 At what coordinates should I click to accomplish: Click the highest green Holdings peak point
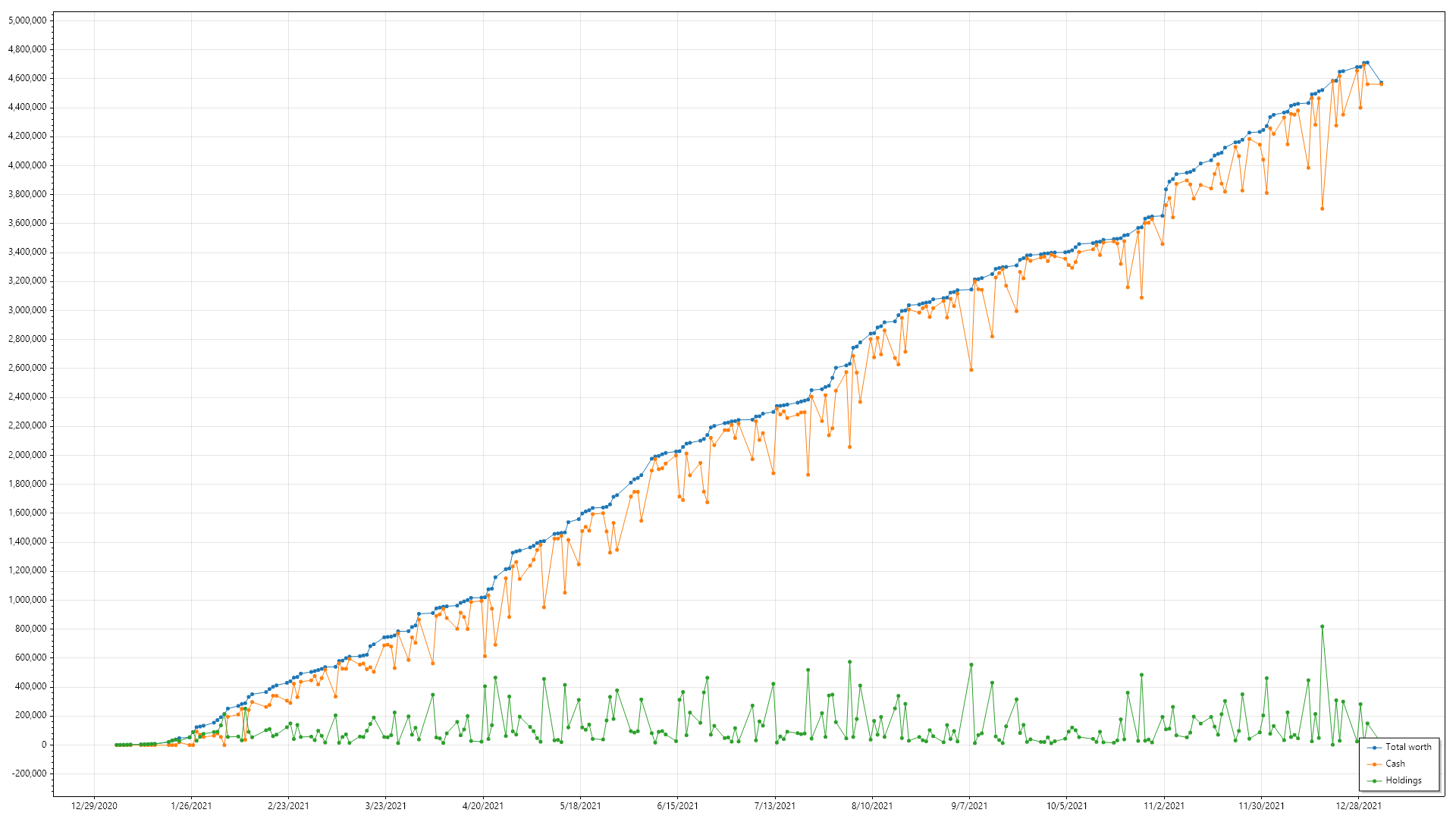tap(1322, 626)
